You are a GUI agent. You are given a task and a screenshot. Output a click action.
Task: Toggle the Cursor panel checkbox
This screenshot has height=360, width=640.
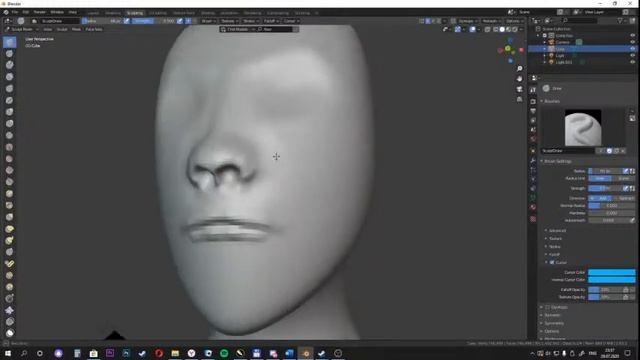click(552, 262)
